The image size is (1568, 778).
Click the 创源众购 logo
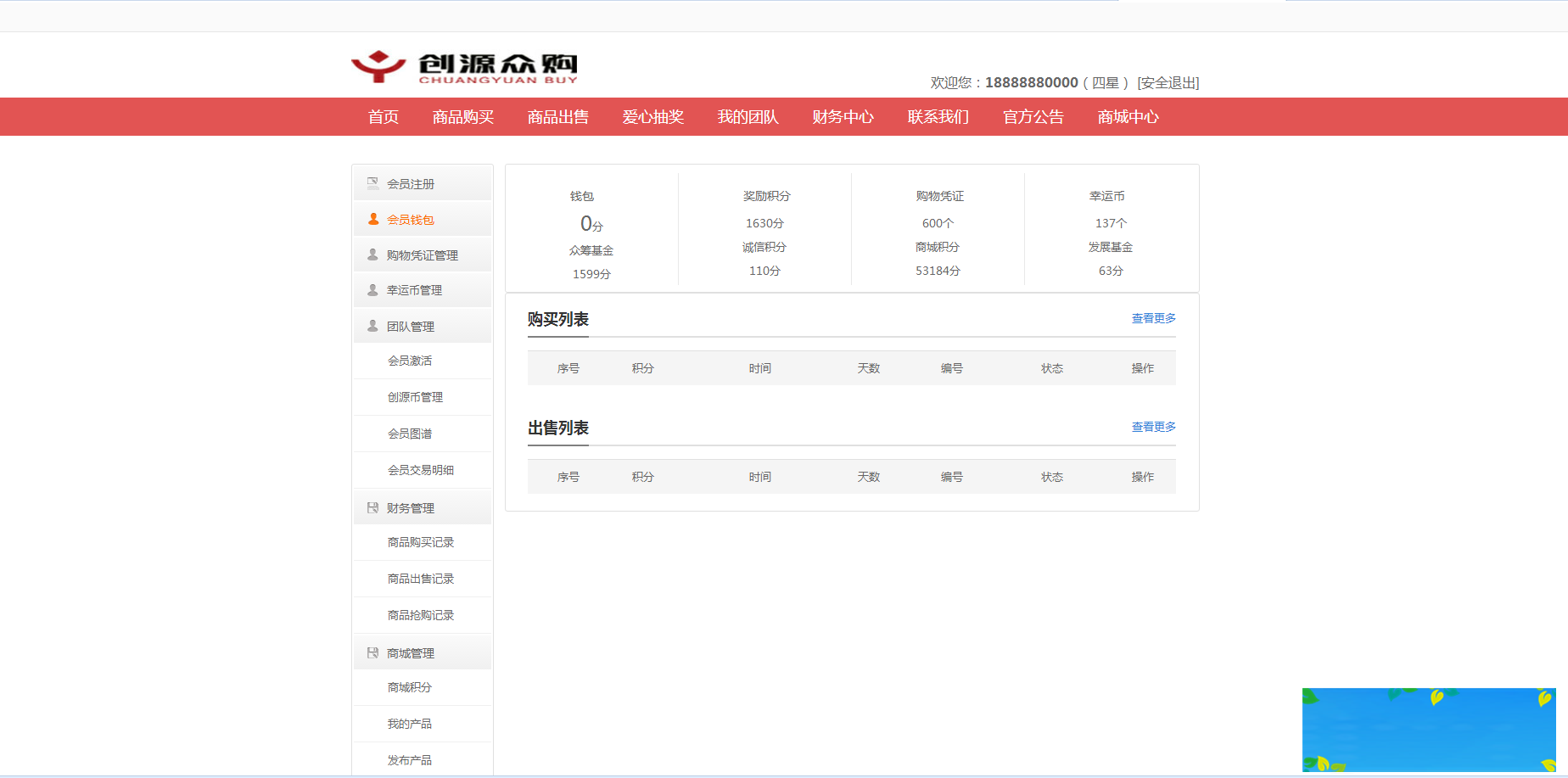(464, 64)
